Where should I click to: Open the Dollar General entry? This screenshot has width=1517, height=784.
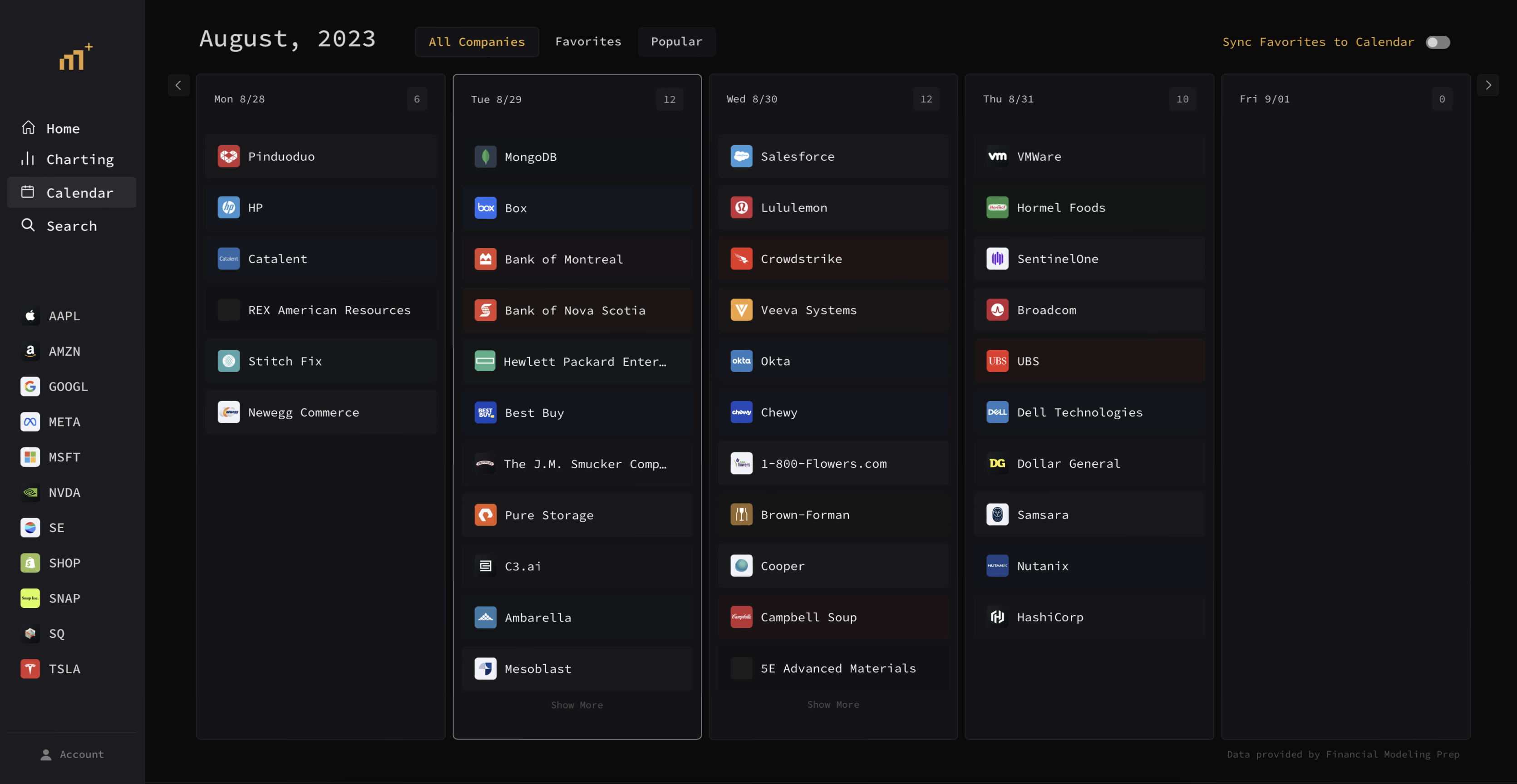coord(1089,464)
